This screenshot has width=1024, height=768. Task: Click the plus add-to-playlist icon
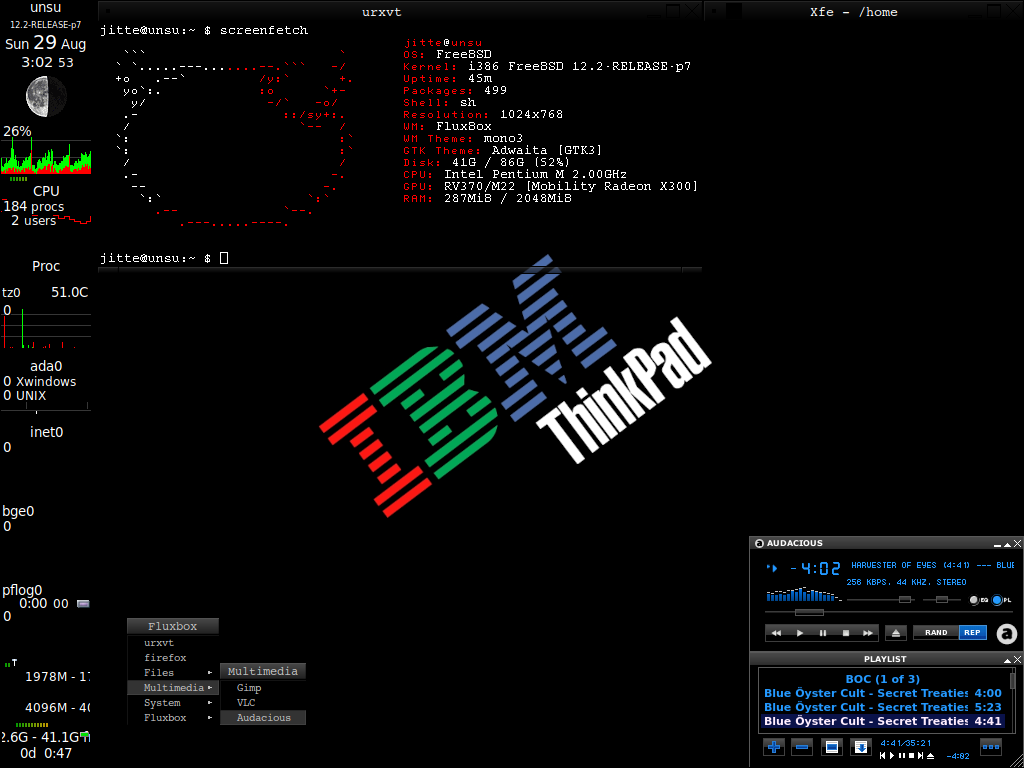773,746
